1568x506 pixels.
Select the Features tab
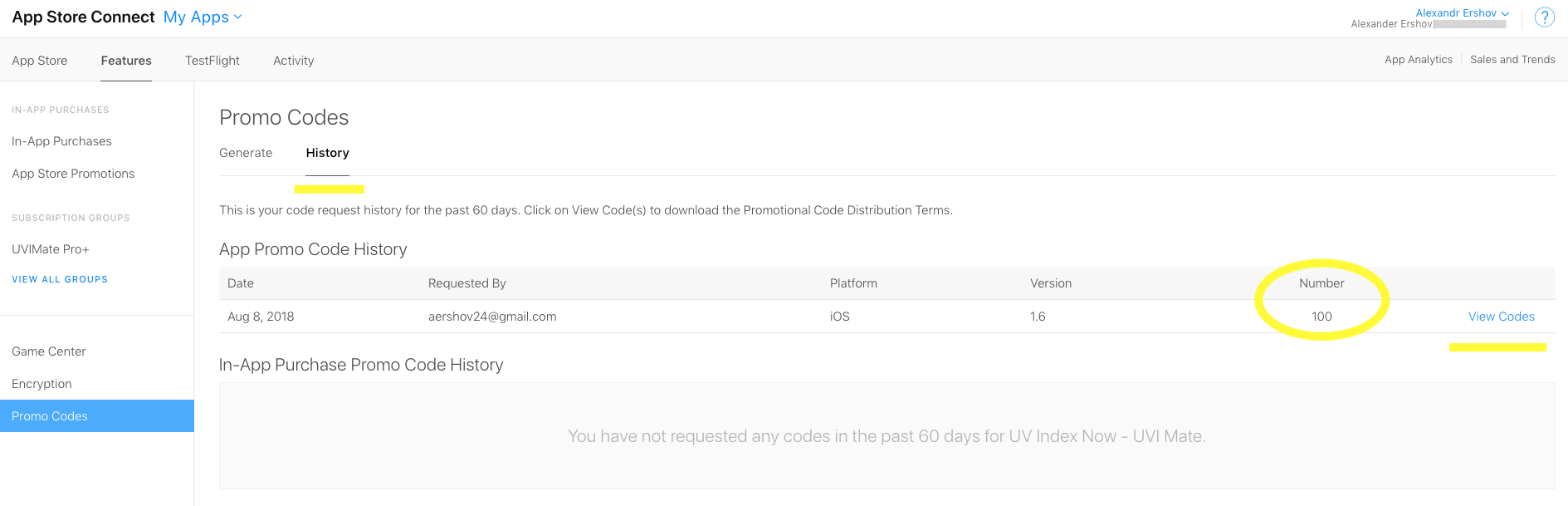[x=126, y=61]
